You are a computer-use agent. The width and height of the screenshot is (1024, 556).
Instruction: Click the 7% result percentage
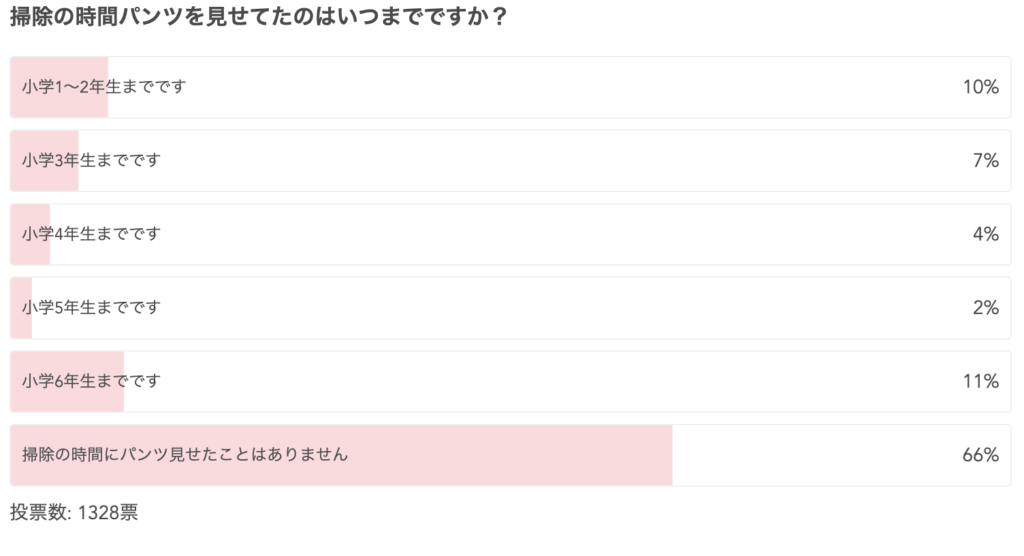tap(986, 161)
